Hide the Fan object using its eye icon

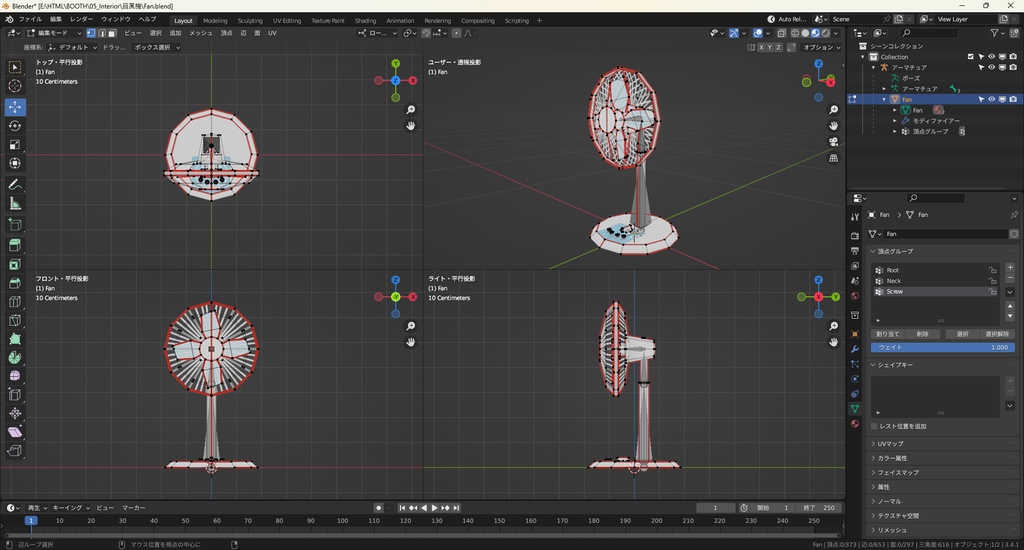point(991,99)
